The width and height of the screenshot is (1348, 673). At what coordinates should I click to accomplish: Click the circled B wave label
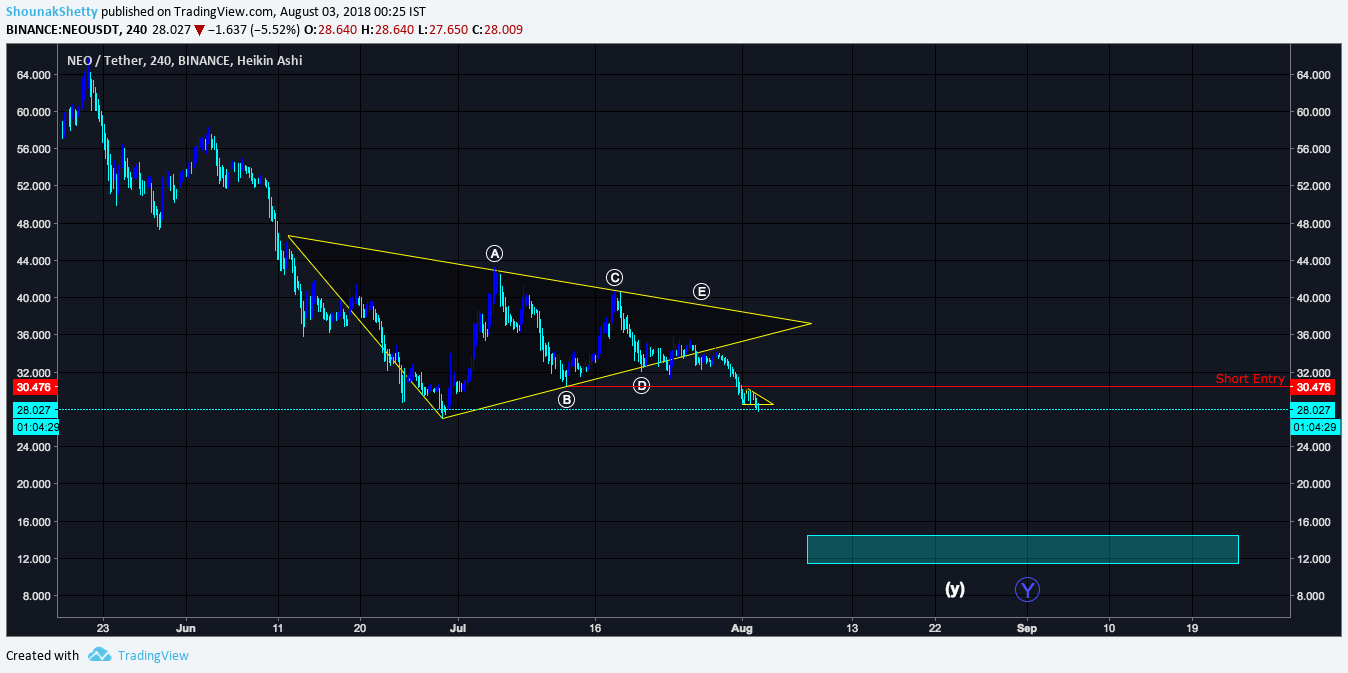(566, 399)
